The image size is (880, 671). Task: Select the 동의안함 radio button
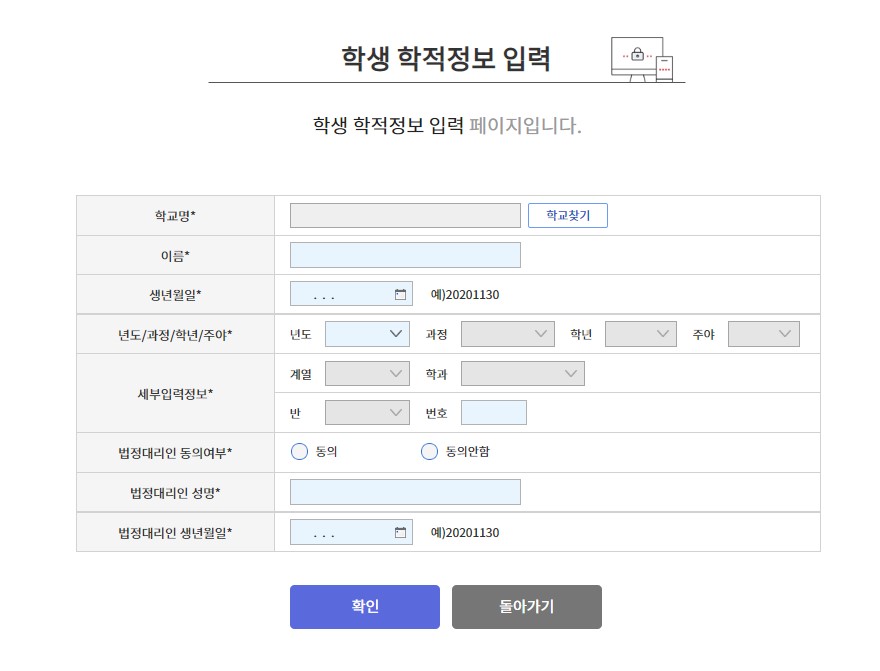pyautogui.click(x=429, y=451)
